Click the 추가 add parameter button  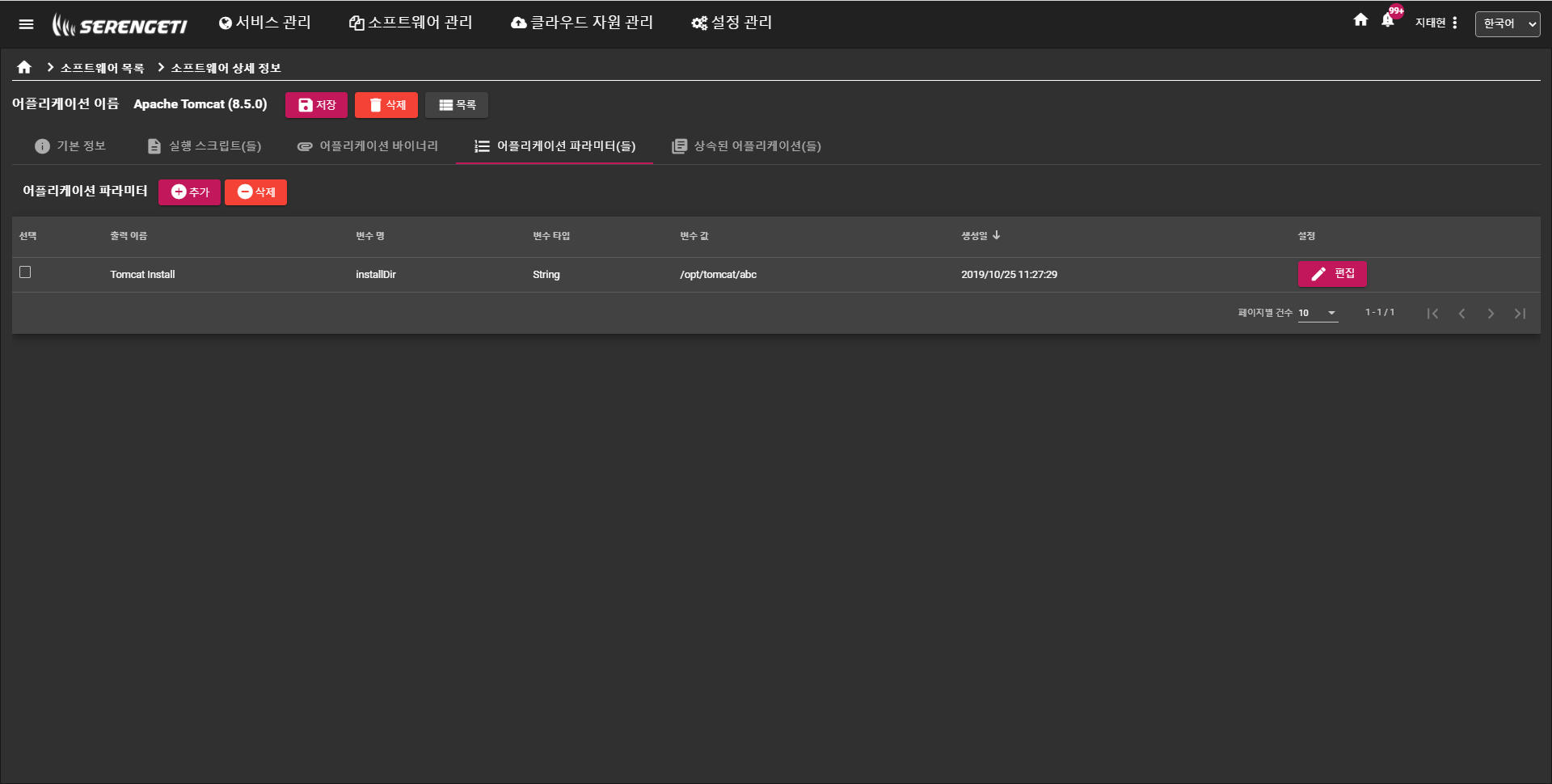[189, 192]
